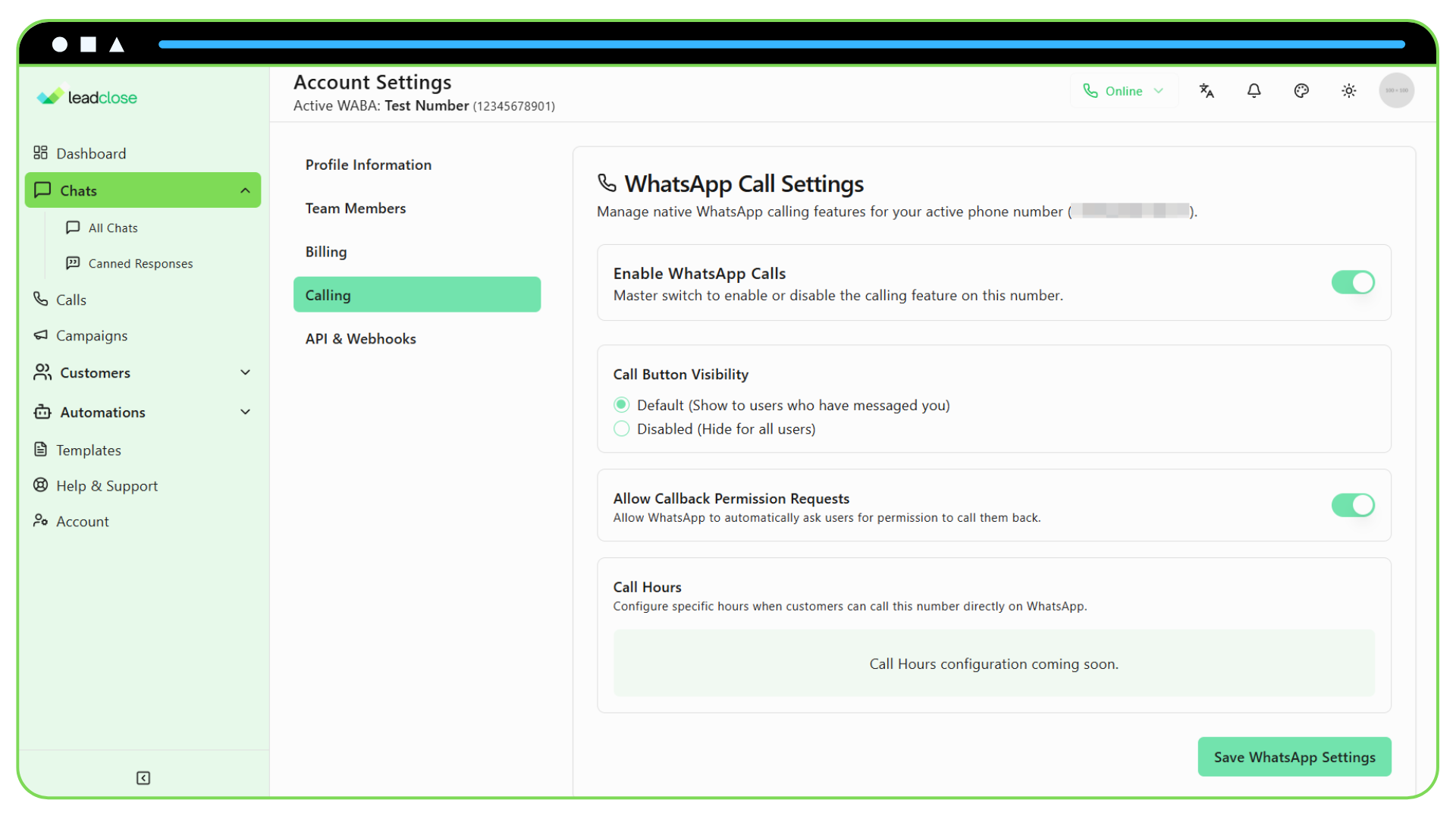1456x819 pixels.
Task: Open the Online status dropdown
Action: 1123,91
